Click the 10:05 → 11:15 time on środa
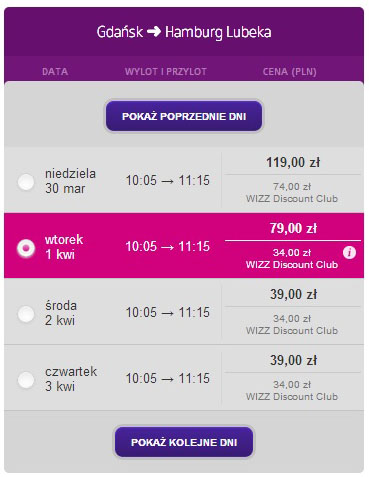 (168, 312)
